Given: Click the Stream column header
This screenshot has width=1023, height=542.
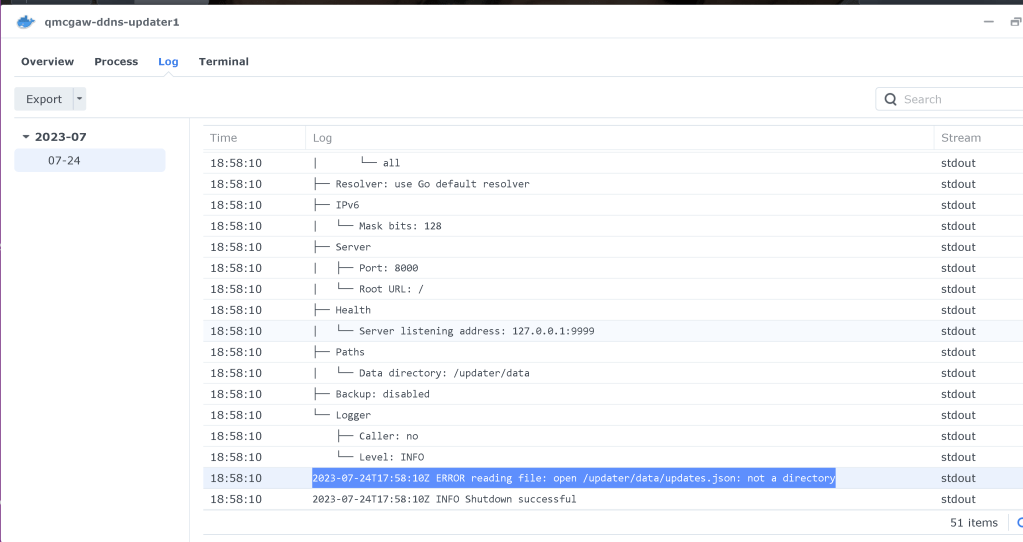Looking at the screenshot, I should 978,138.
